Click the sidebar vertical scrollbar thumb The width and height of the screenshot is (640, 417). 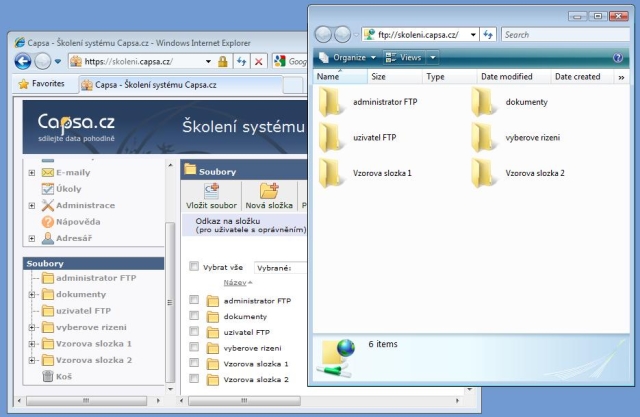170,302
